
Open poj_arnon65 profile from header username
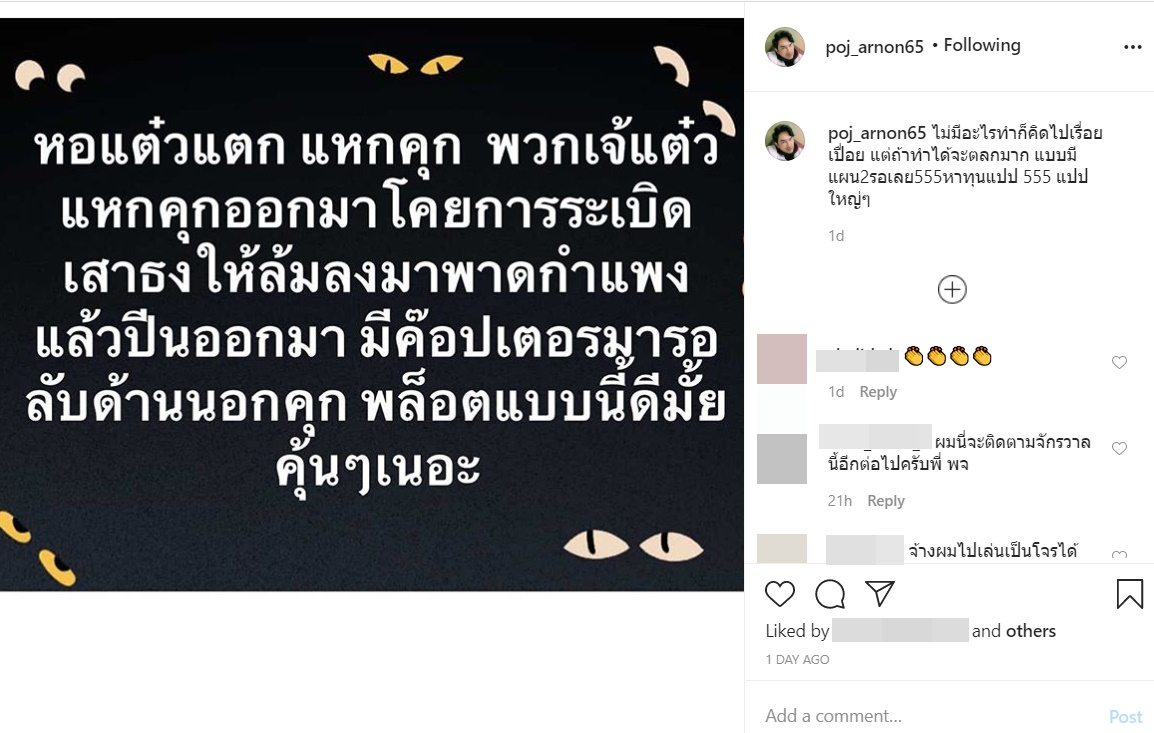tap(874, 46)
